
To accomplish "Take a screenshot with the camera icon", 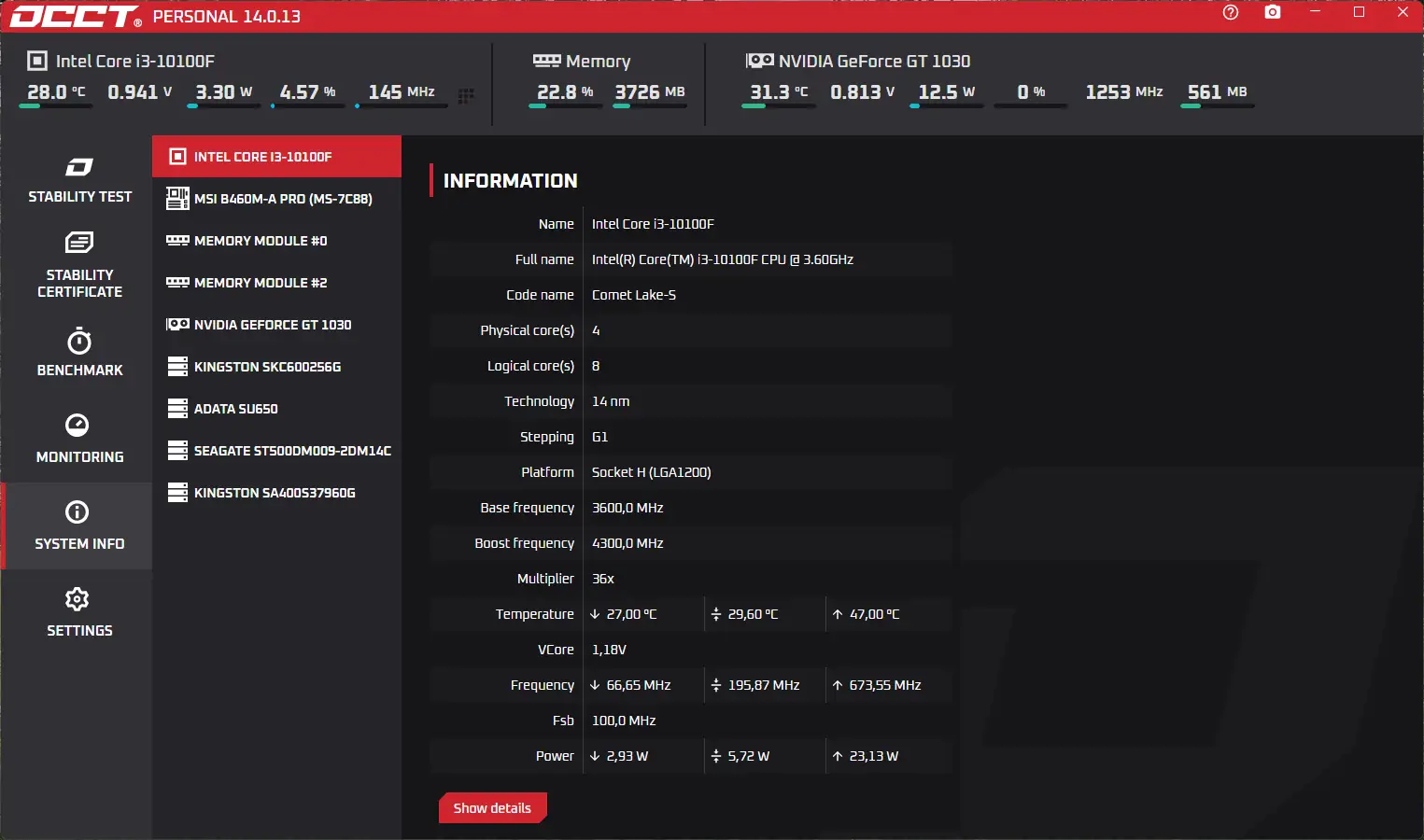I will [1273, 12].
